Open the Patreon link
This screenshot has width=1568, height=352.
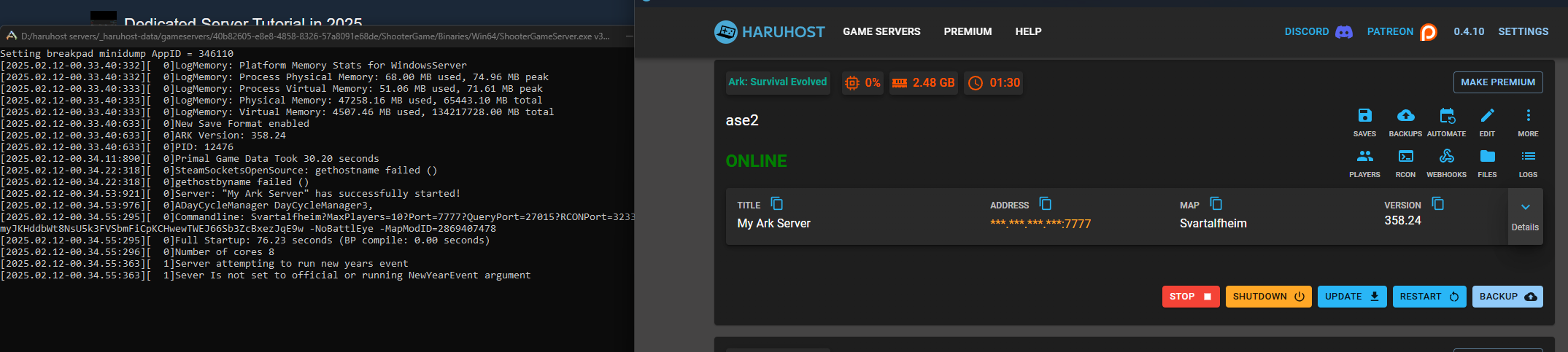click(x=1402, y=32)
